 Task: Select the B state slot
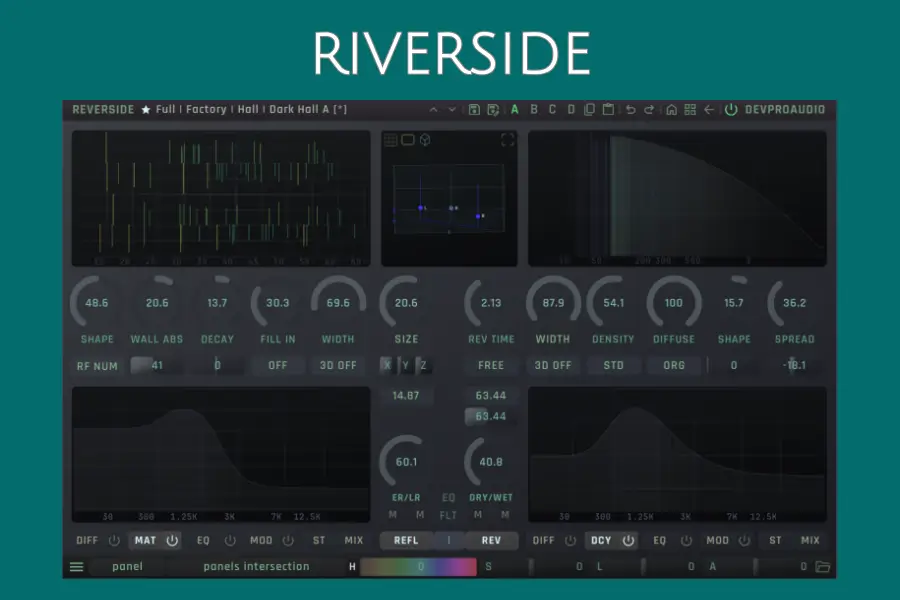click(534, 109)
